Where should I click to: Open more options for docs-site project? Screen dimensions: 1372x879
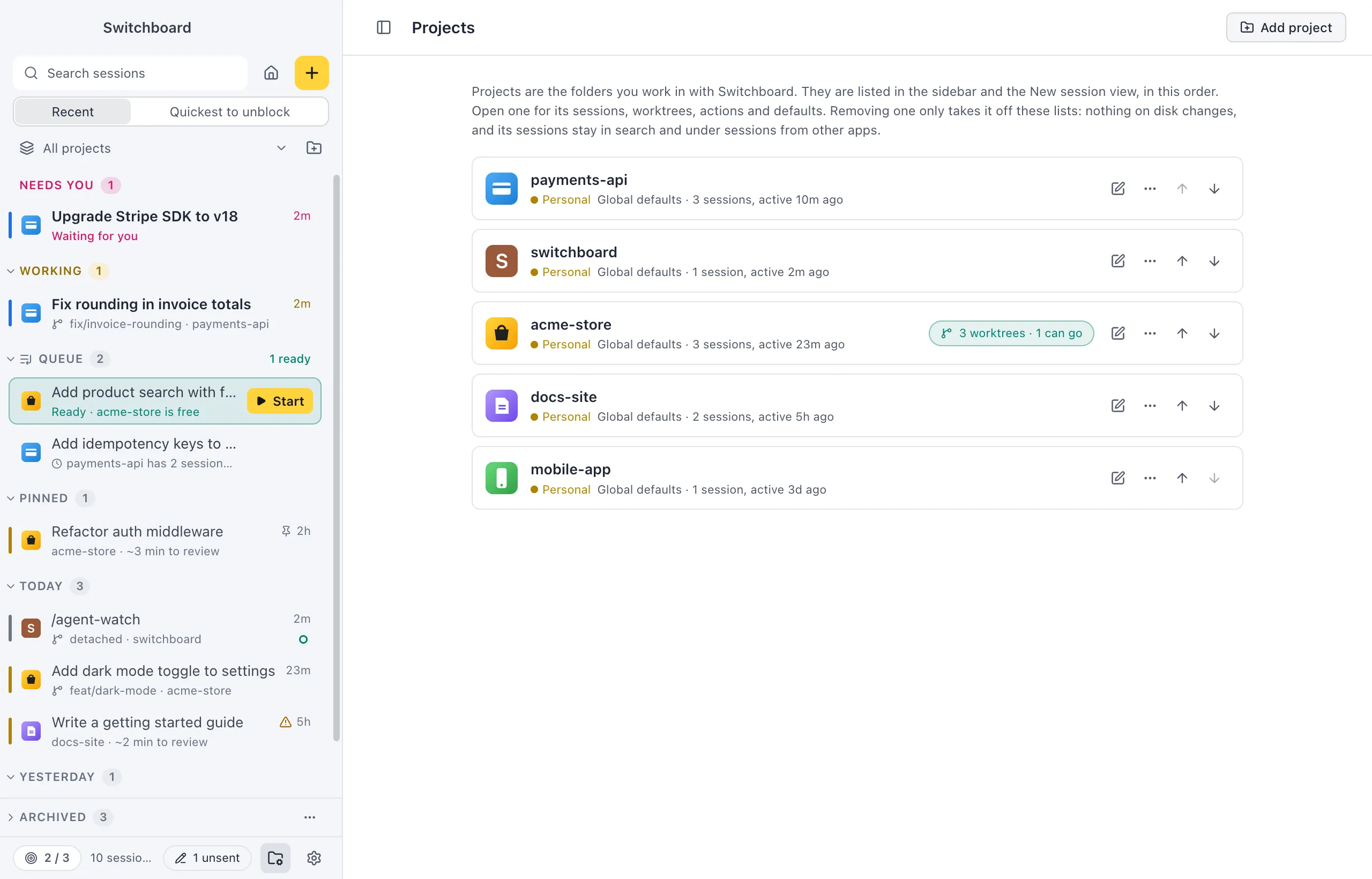click(x=1150, y=406)
